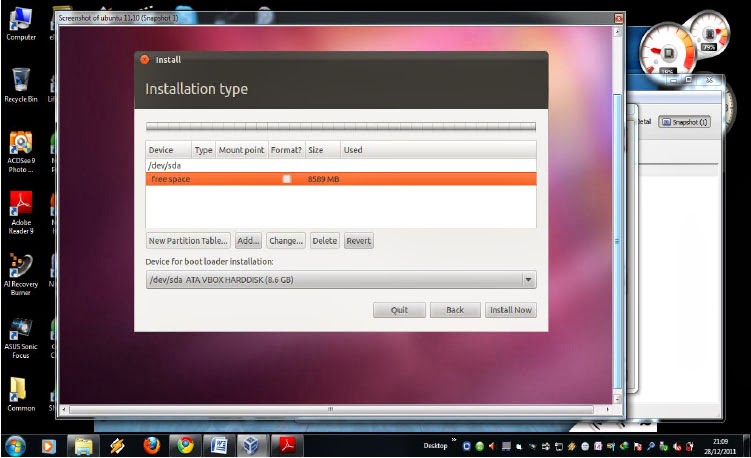
Task: Select the /dev/sda device row
Action: click(341, 165)
